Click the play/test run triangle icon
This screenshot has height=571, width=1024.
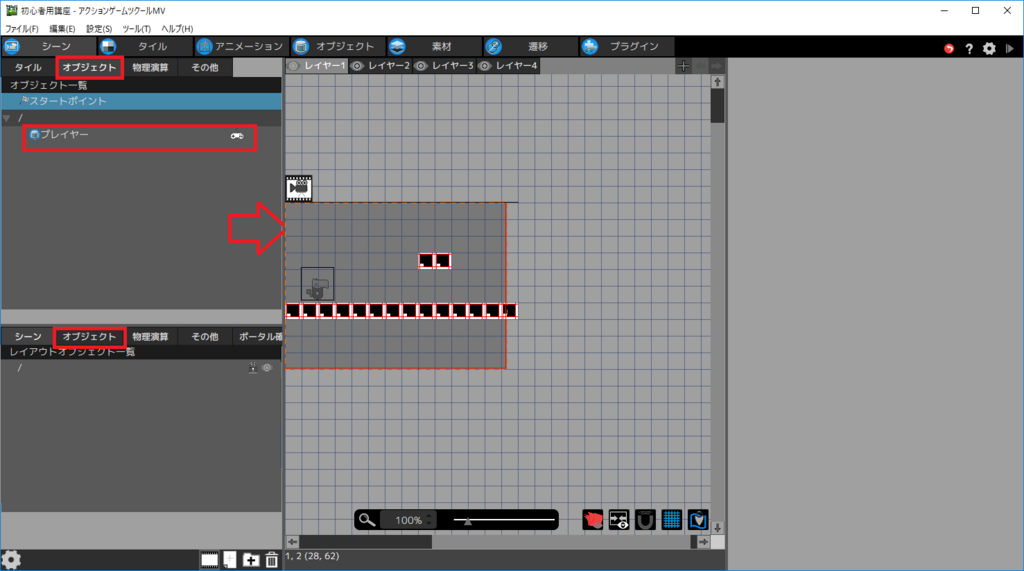(x=1010, y=48)
